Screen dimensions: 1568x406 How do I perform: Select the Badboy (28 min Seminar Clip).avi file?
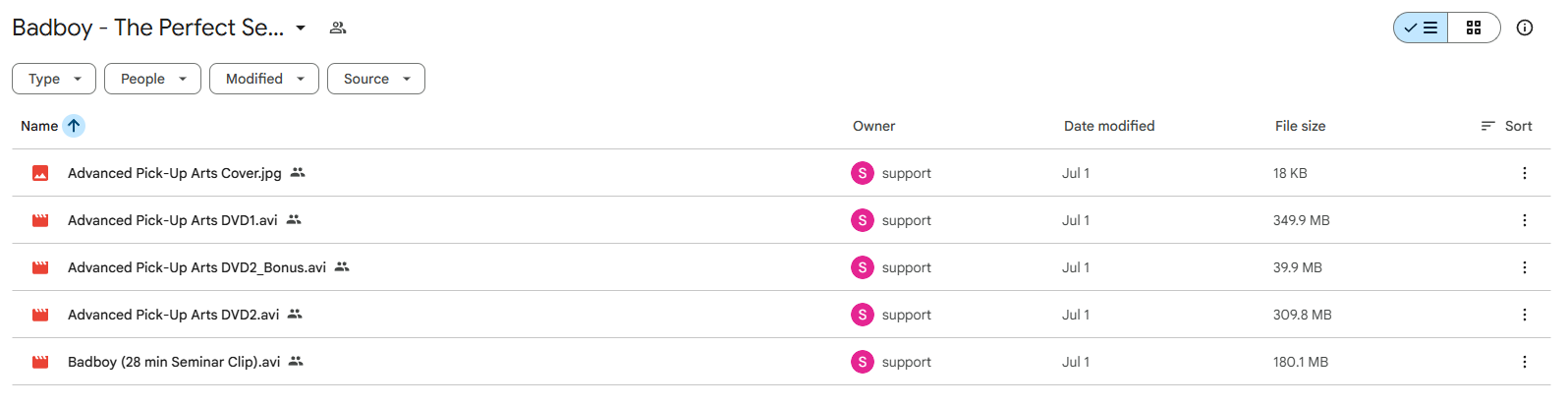click(x=781, y=362)
